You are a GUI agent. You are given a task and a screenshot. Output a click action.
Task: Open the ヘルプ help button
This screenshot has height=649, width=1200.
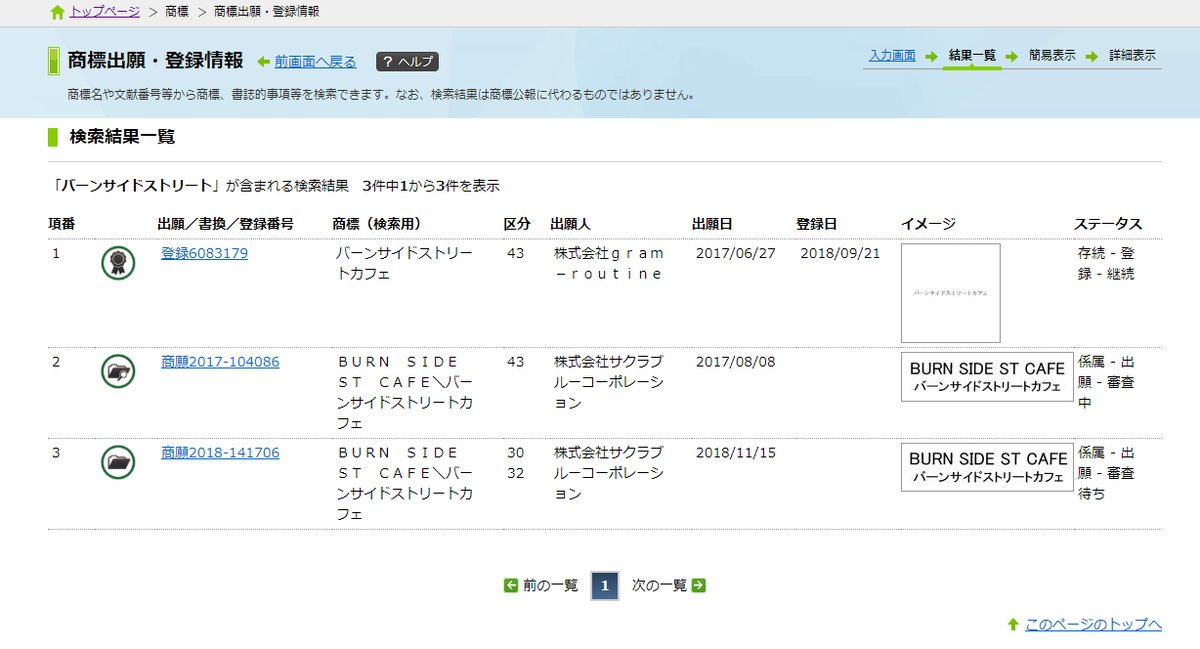(x=407, y=62)
